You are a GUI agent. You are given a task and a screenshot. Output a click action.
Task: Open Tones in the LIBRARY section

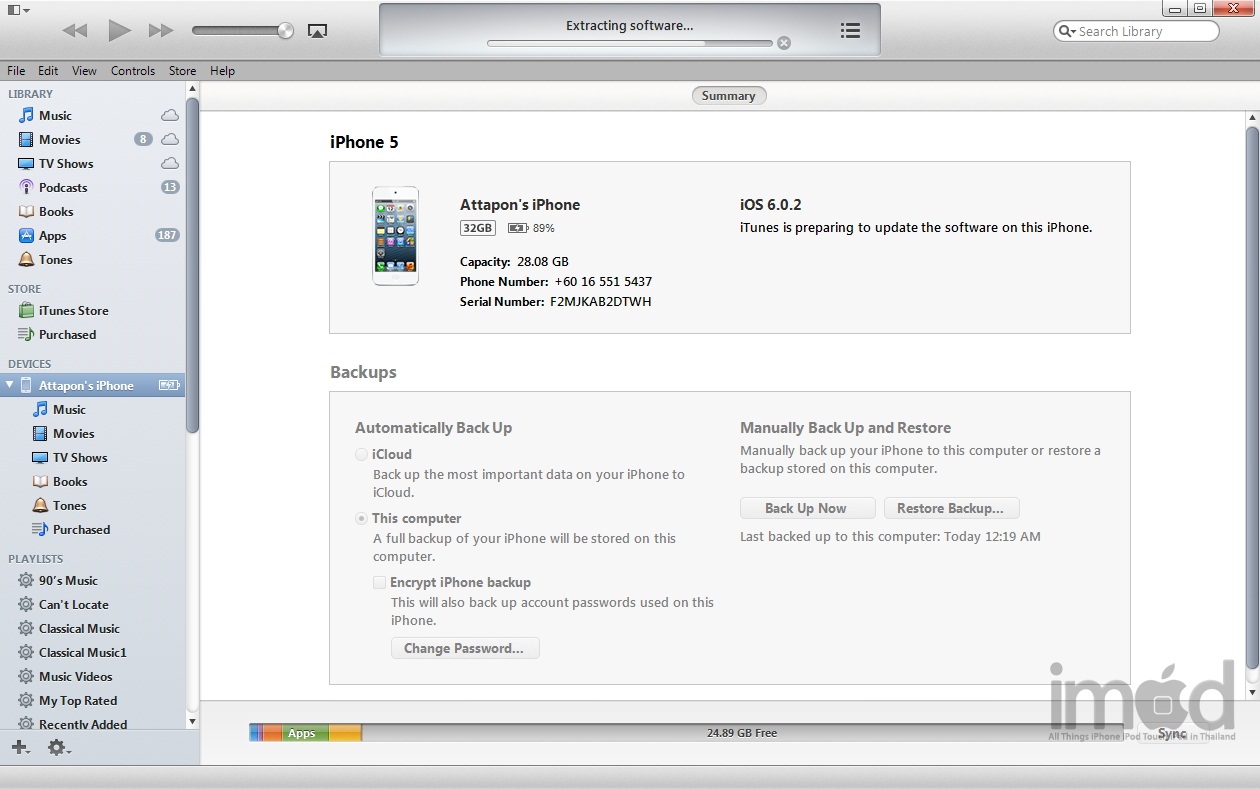click(x=55, y=259)
